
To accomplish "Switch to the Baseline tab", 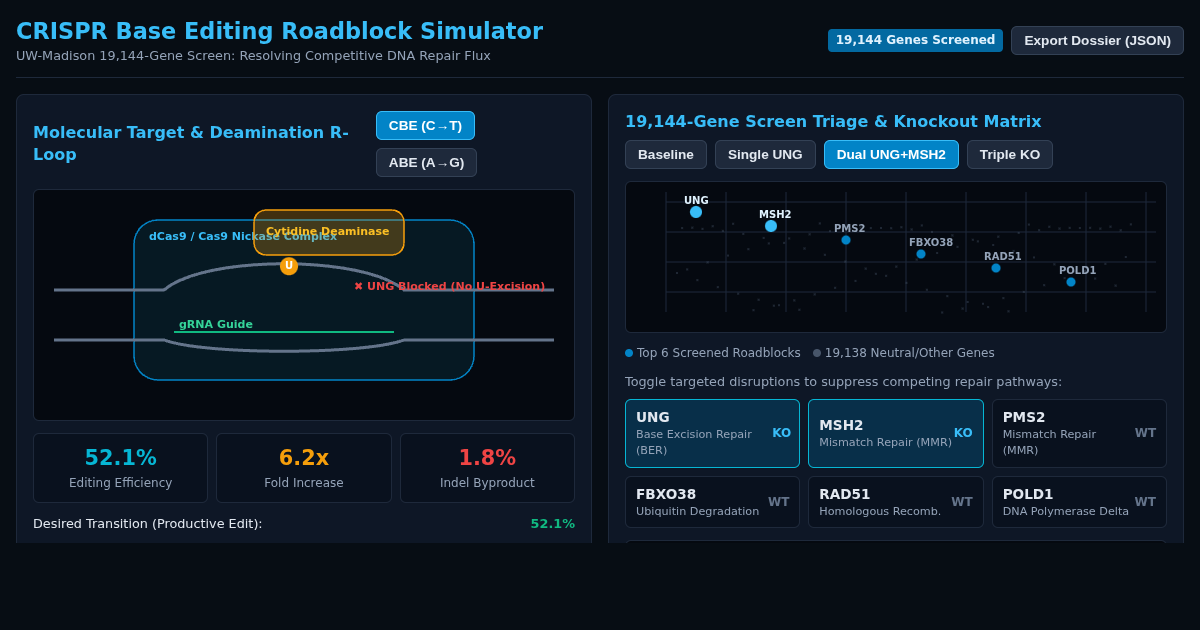I will 666,155.
